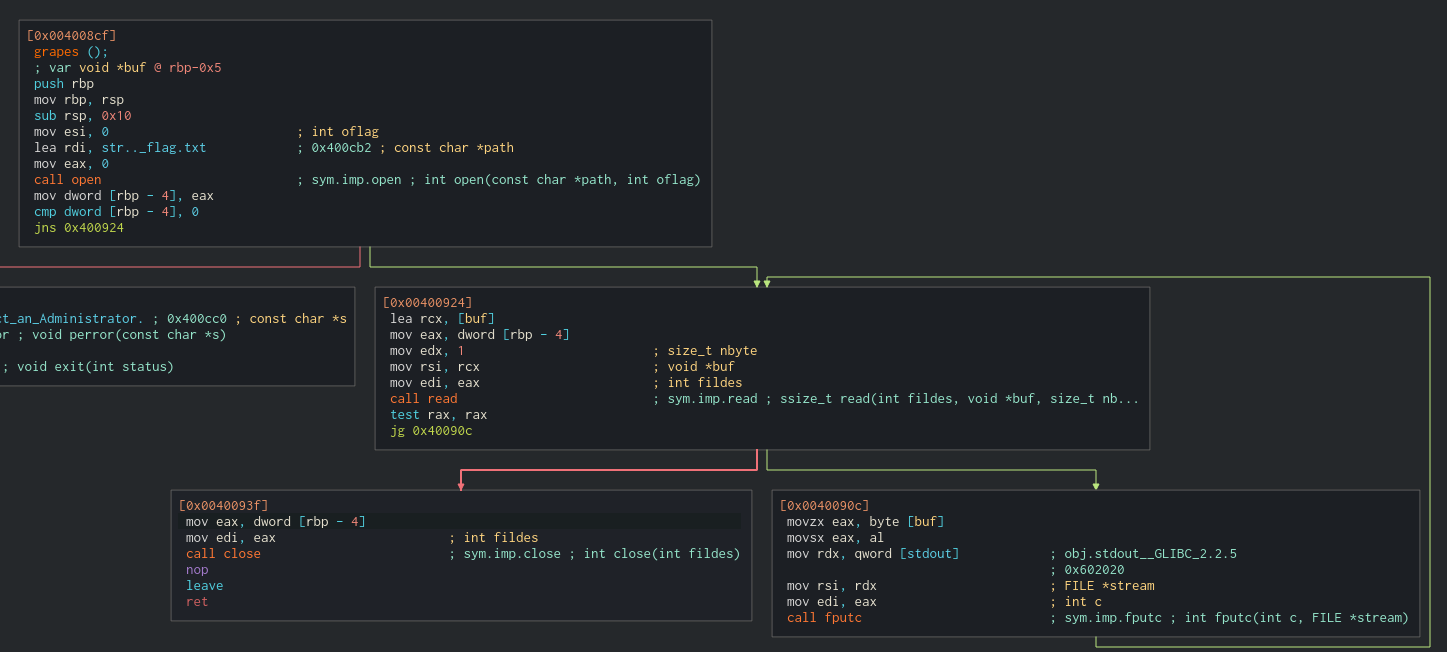Select the 'movsx eax, al' instruction
Viewport: 1447px width, 652px height.
[x=836, y=538]
